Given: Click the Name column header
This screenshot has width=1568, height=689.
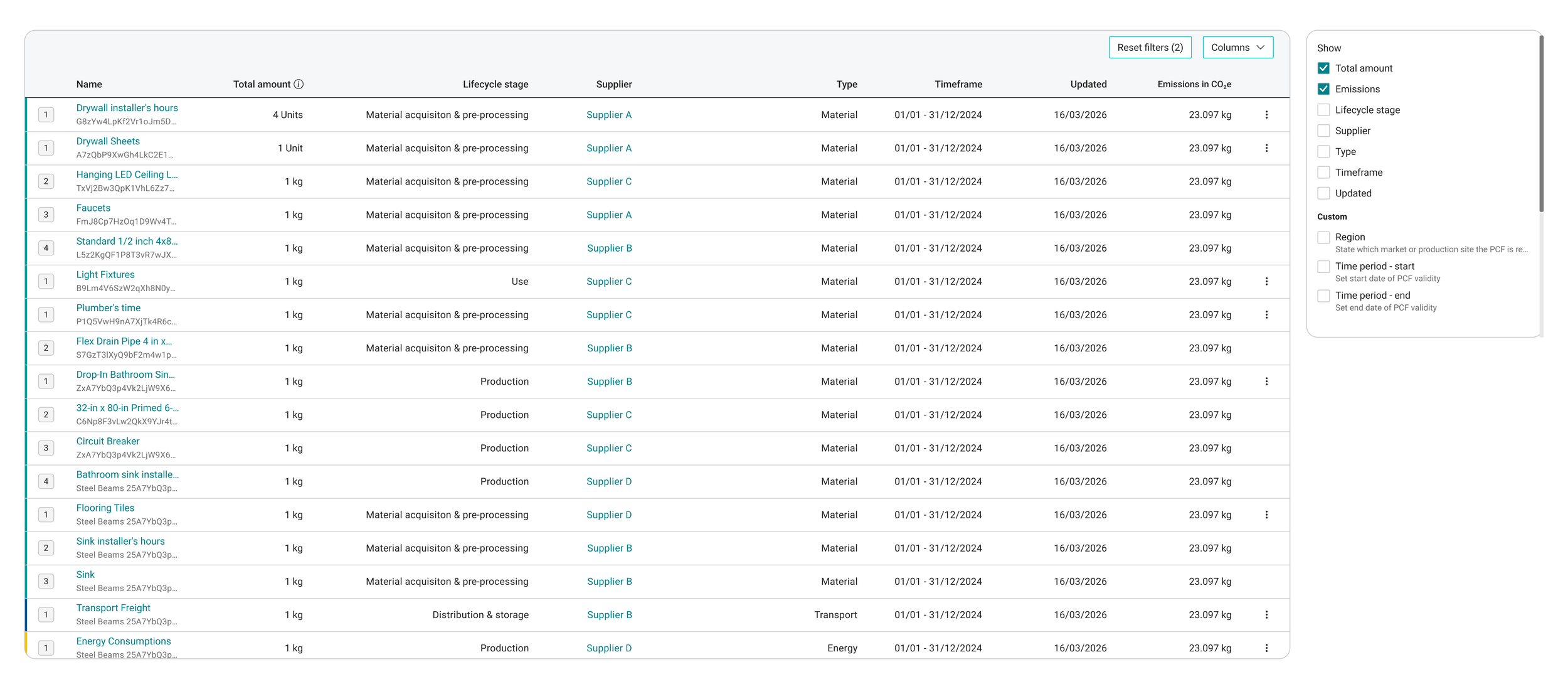Looking at the screenshot, I should click(x=89, y=84).
